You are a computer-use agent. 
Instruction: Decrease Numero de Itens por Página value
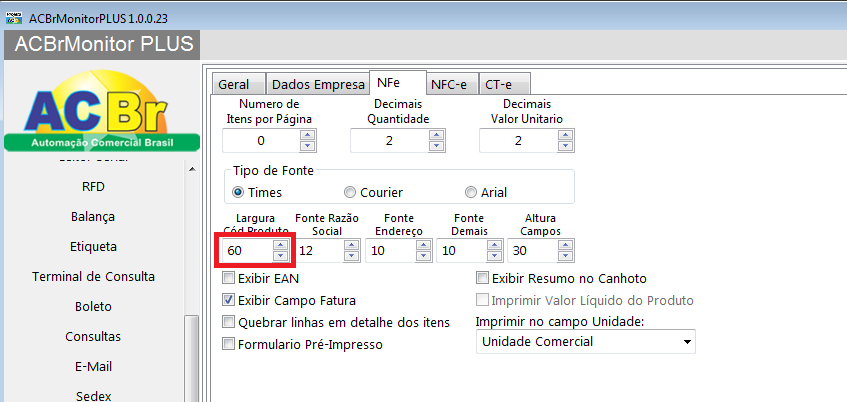[307, 146]
